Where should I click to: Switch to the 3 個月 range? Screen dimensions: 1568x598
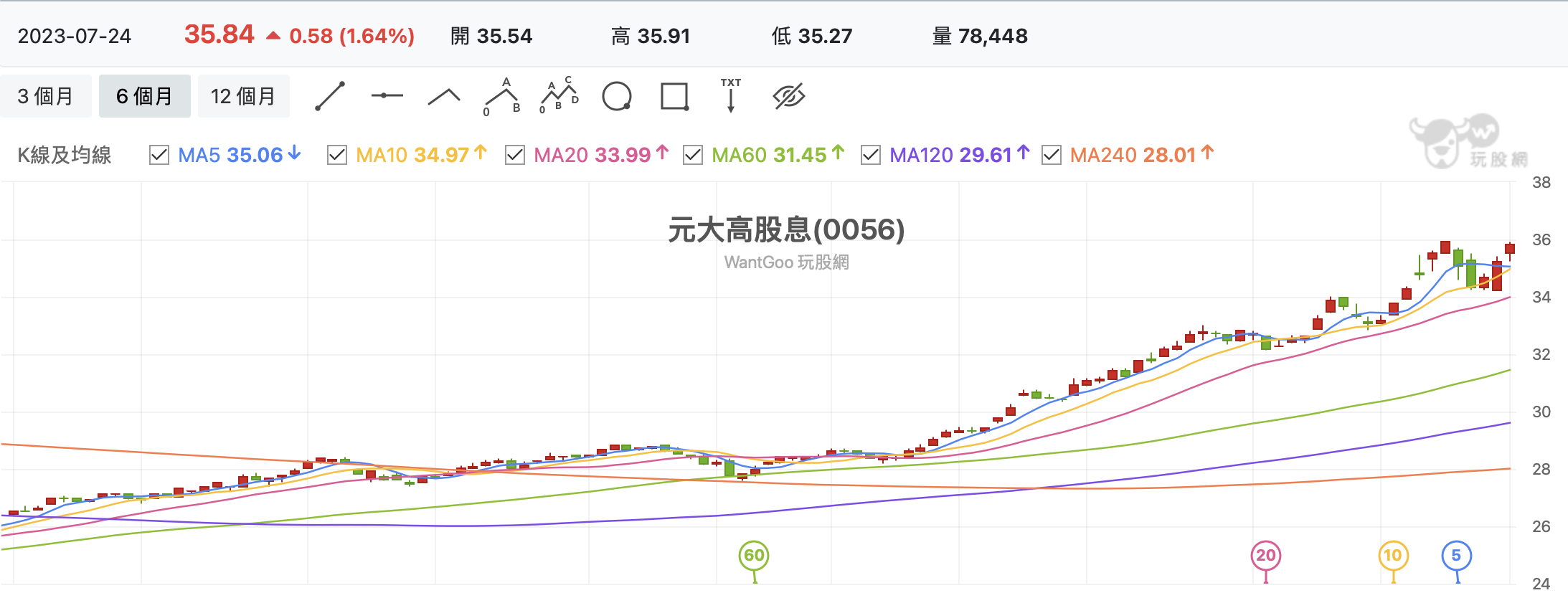point(46,96)
